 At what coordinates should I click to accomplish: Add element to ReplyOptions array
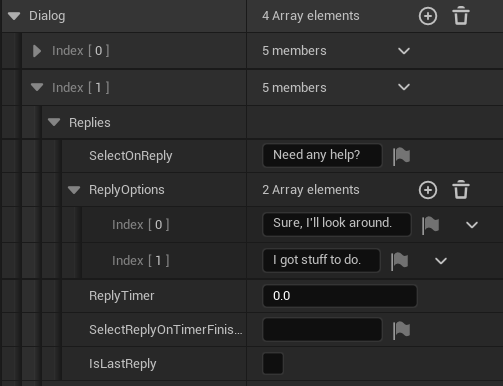[x=428, y=190]
